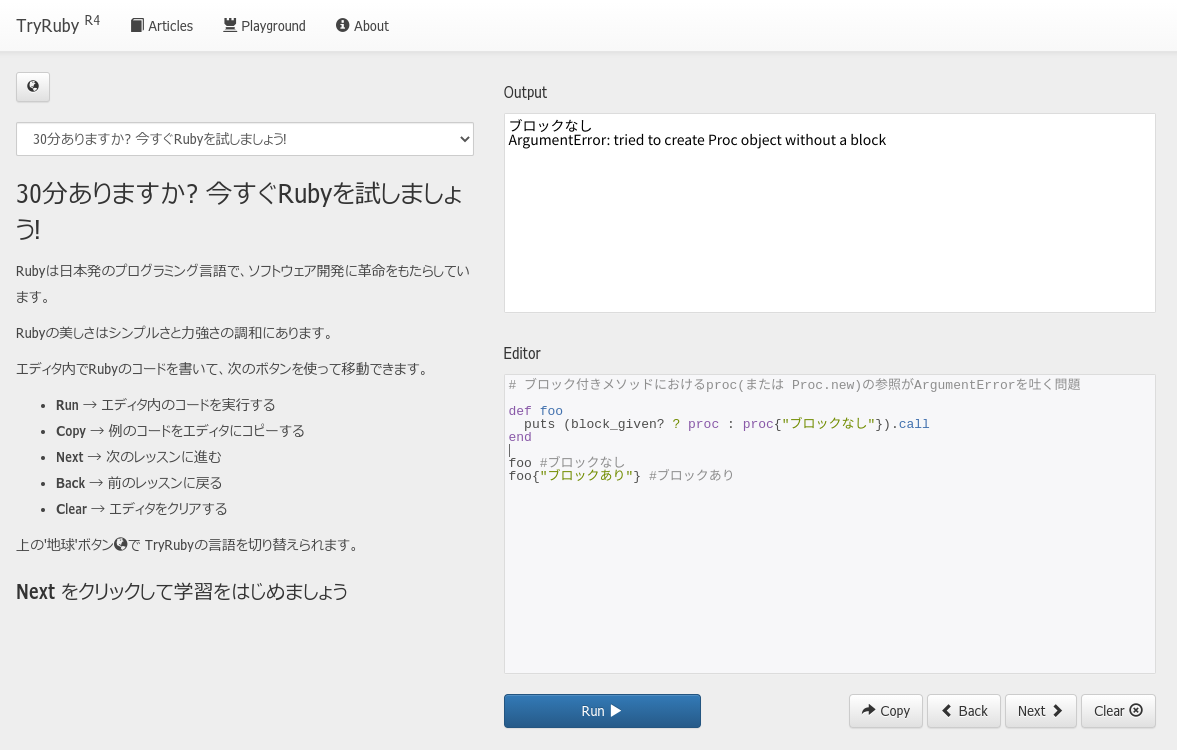The height and width of the screenshot is (750, 1177).
Task: Click the info circle icon beside About
Action: pyautogui.click(x=342, y=26)
